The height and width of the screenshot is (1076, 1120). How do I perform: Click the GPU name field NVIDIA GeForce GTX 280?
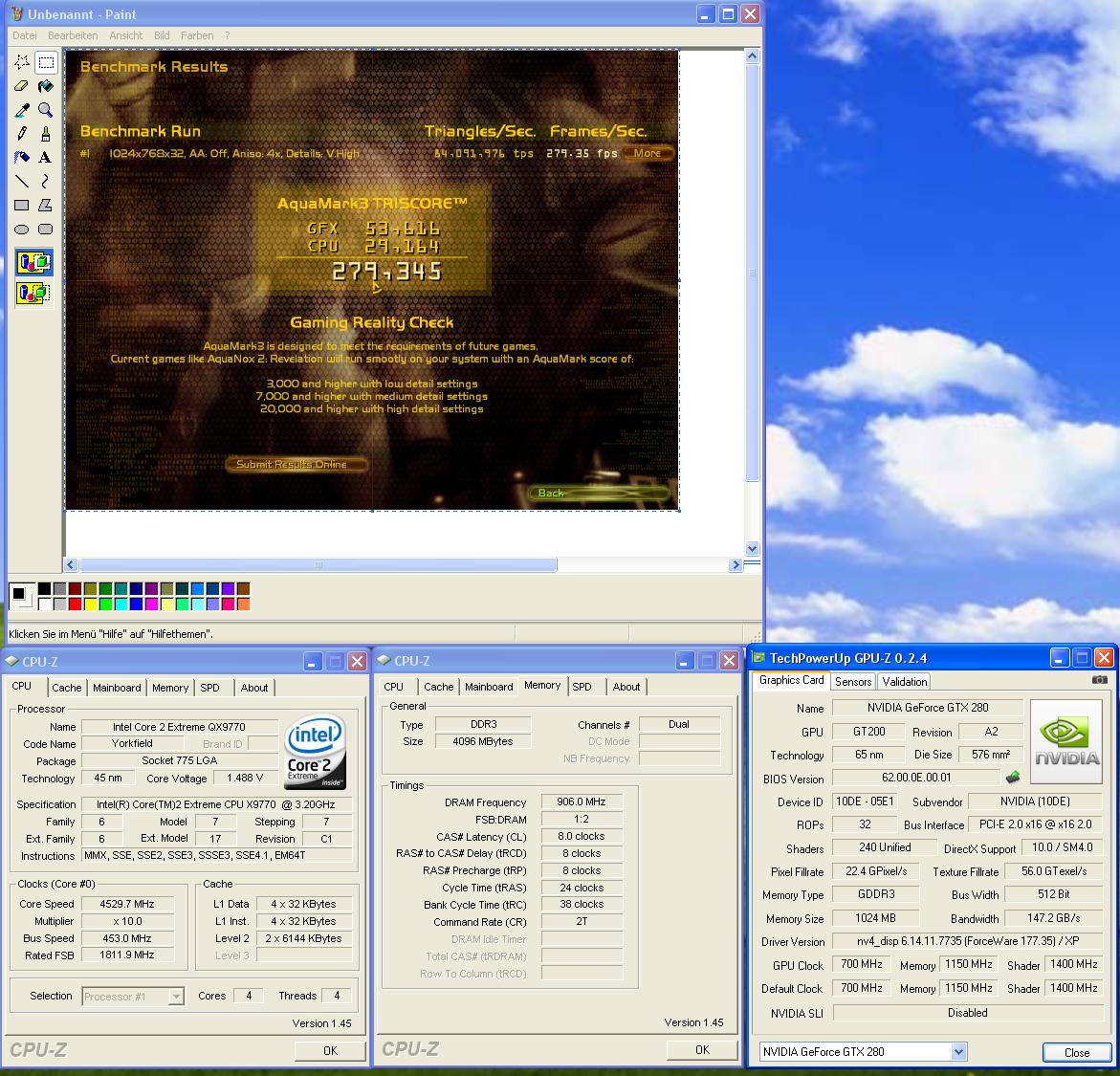(x=928, y=708)
